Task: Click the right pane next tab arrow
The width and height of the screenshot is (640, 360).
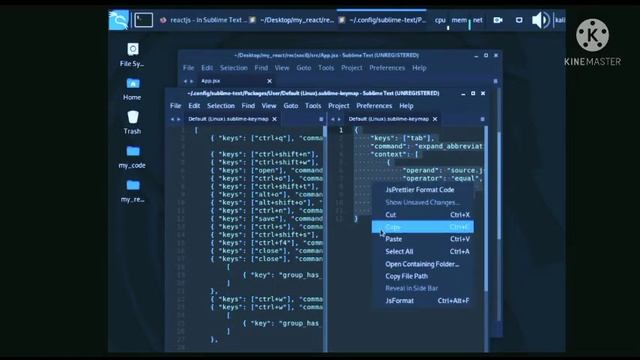Action: [339, 119]
